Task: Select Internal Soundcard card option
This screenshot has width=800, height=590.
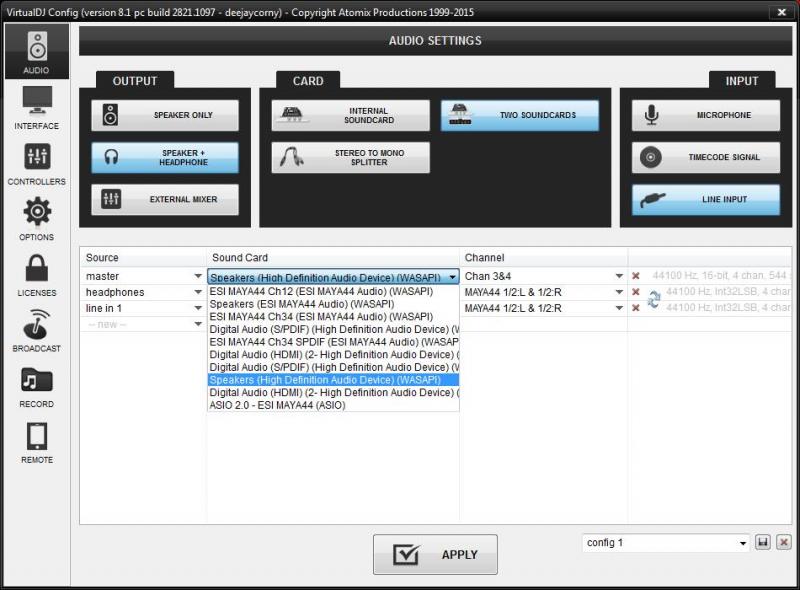Action: (x=350, y=115)
